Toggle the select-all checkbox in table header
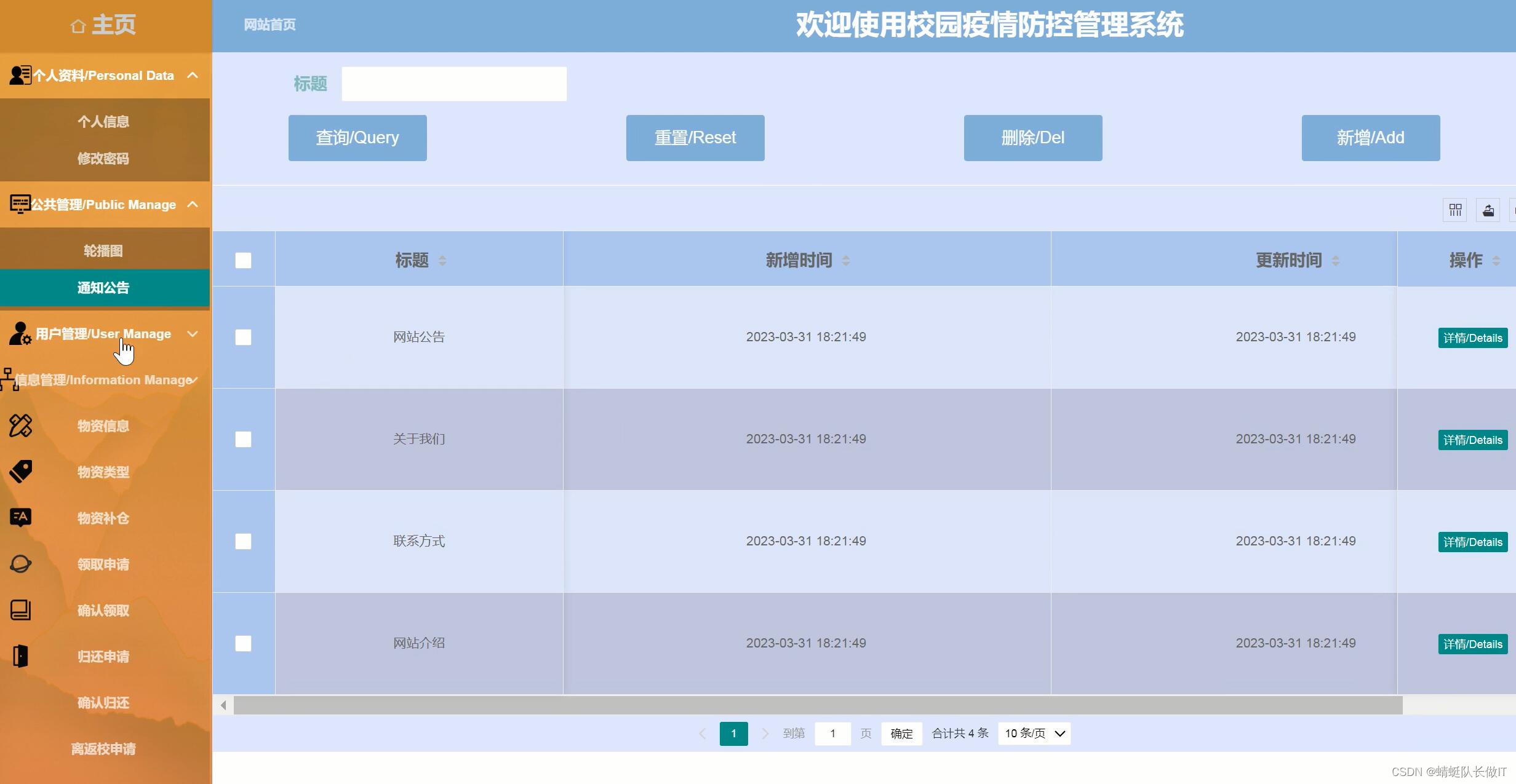The height and width of the screenshot is (784, 1516). click(x=243, y=260)
